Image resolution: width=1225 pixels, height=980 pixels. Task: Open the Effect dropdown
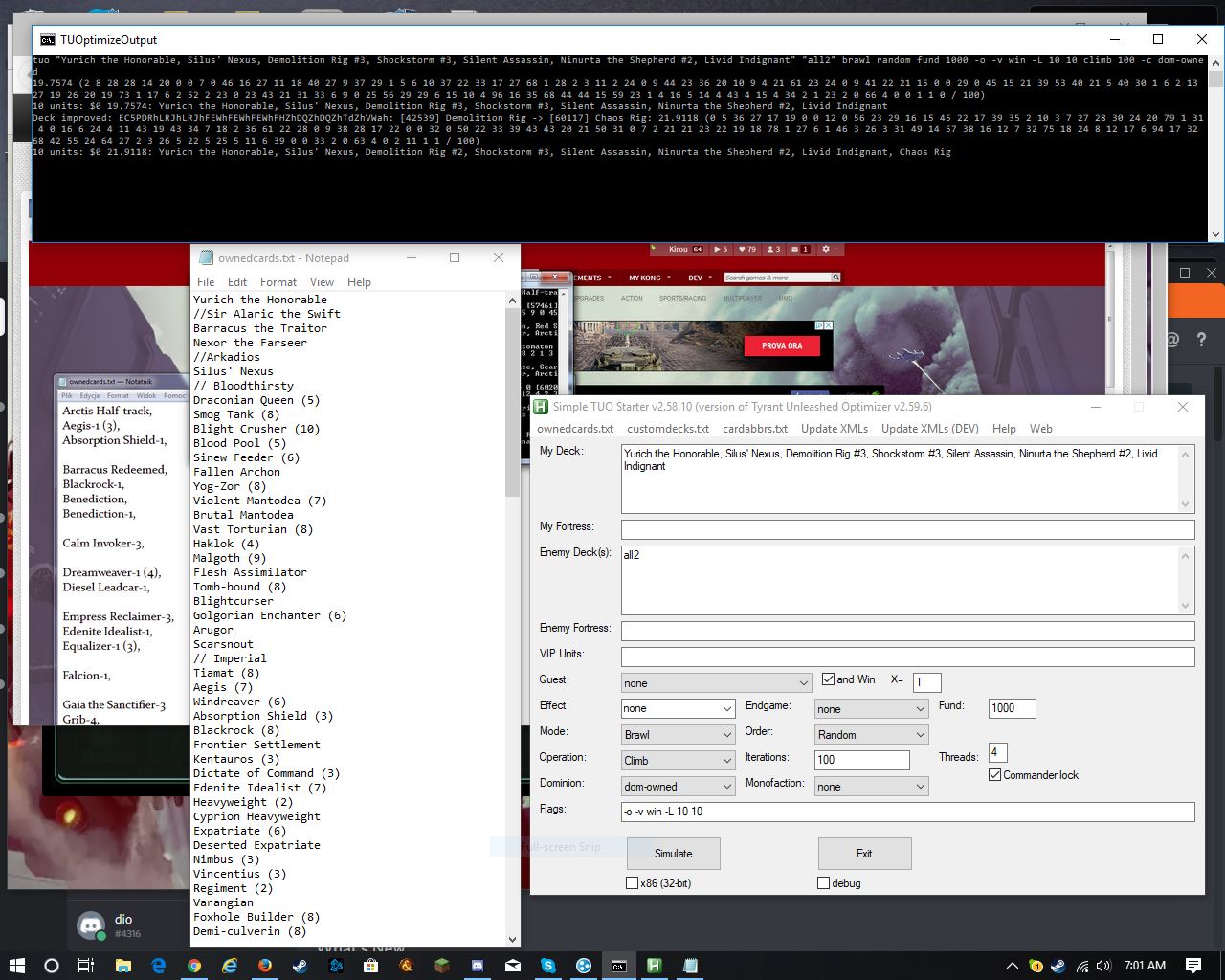point(678,709)
